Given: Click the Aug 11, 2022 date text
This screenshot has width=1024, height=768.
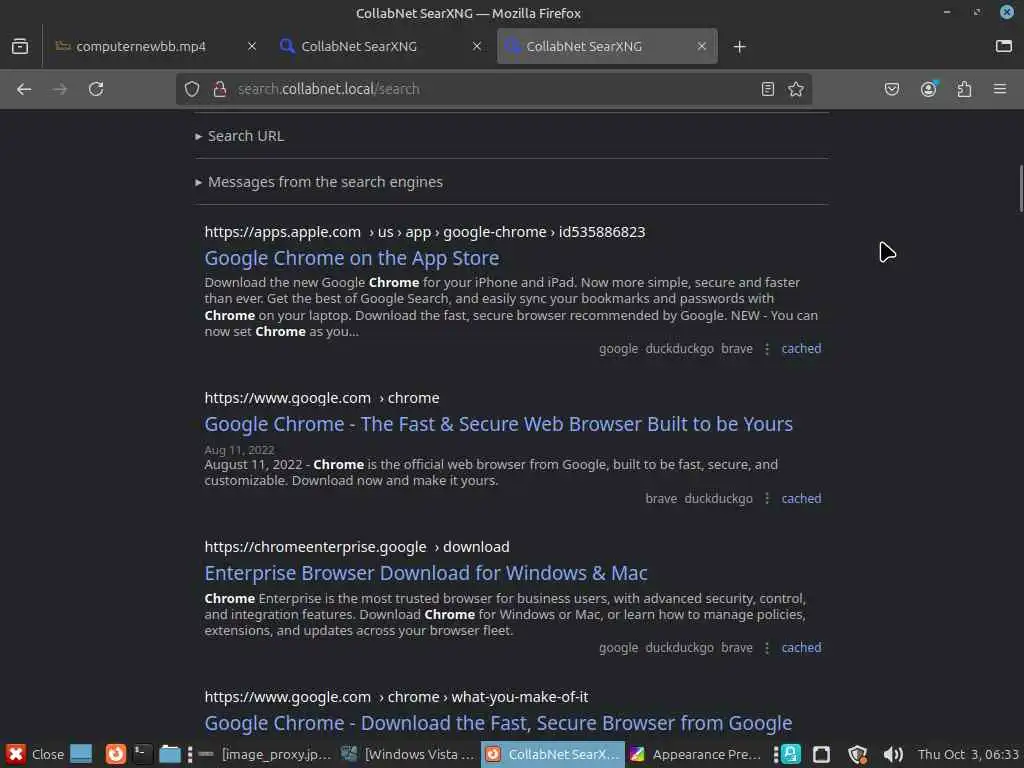Looking at the screenshot, I should coord(239,450).
